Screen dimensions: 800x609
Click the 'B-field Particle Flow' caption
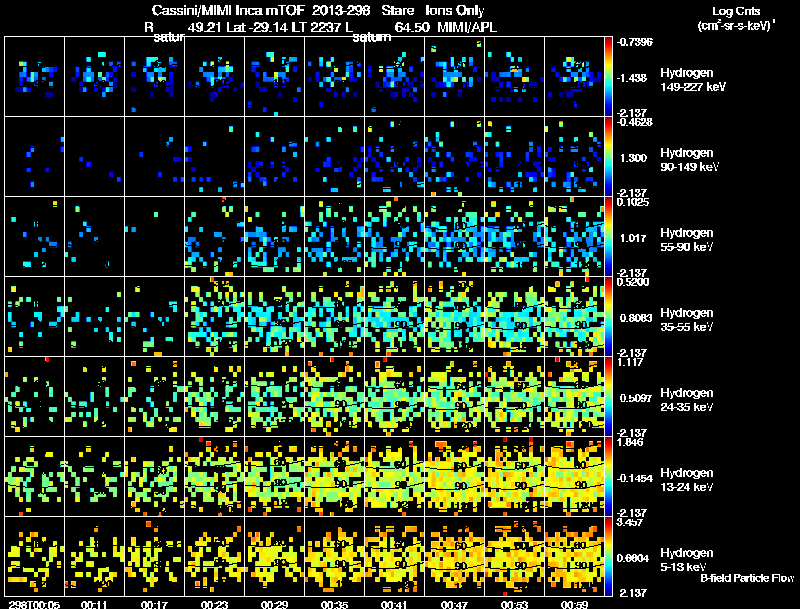[x=747, y=578]
